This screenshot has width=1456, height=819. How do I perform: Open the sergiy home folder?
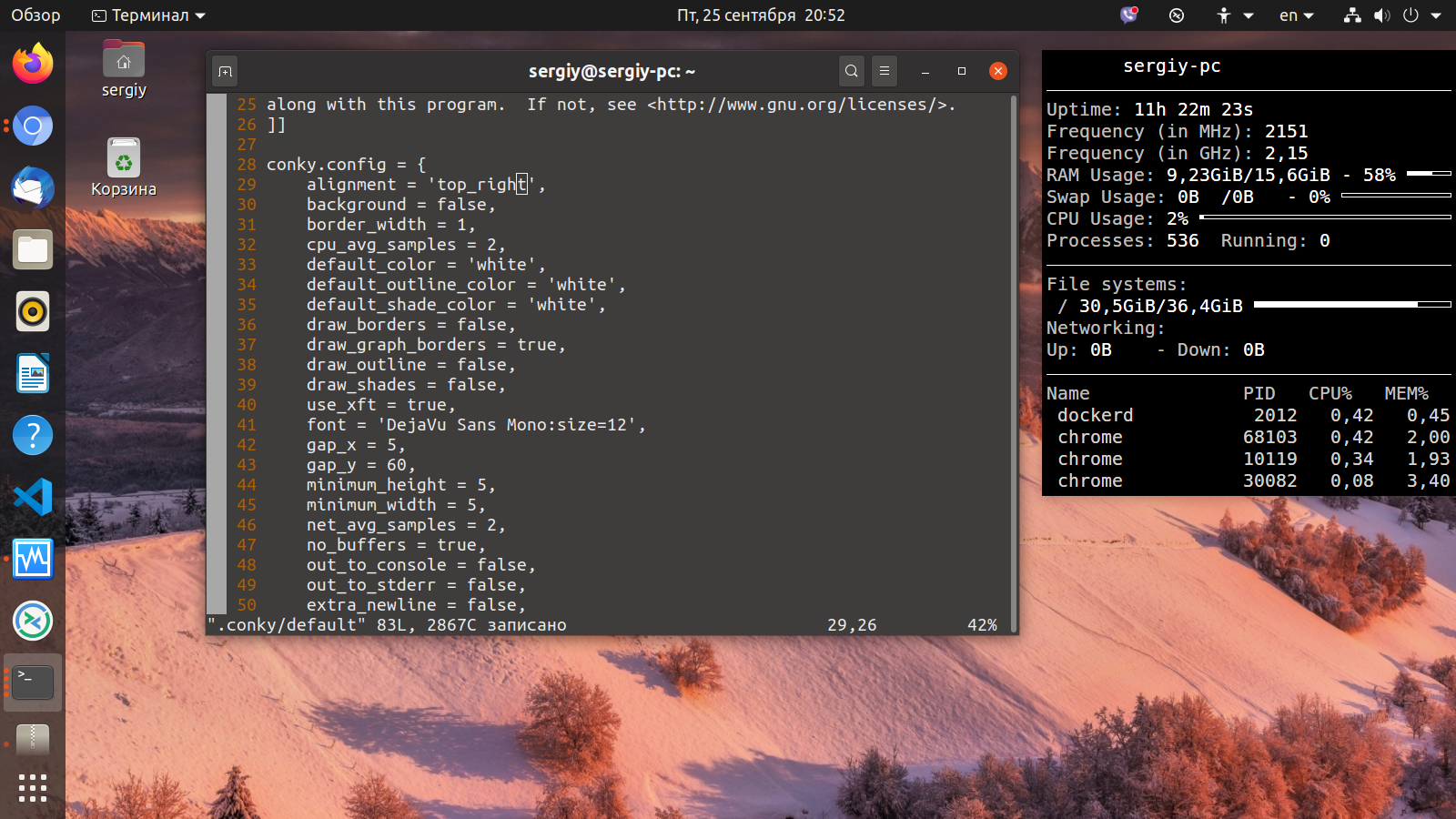(x=124, y=70)
